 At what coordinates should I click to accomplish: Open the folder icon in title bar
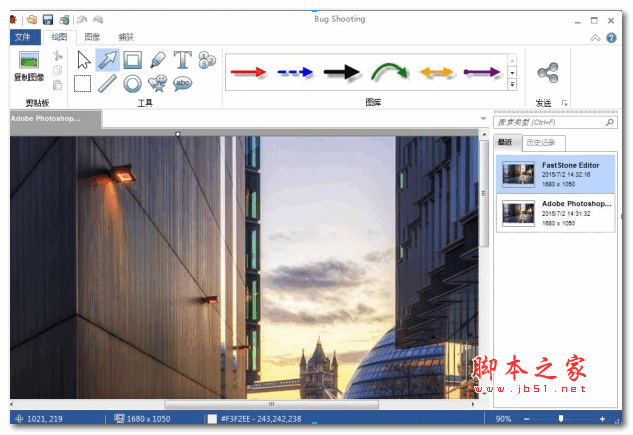point(32,19)
